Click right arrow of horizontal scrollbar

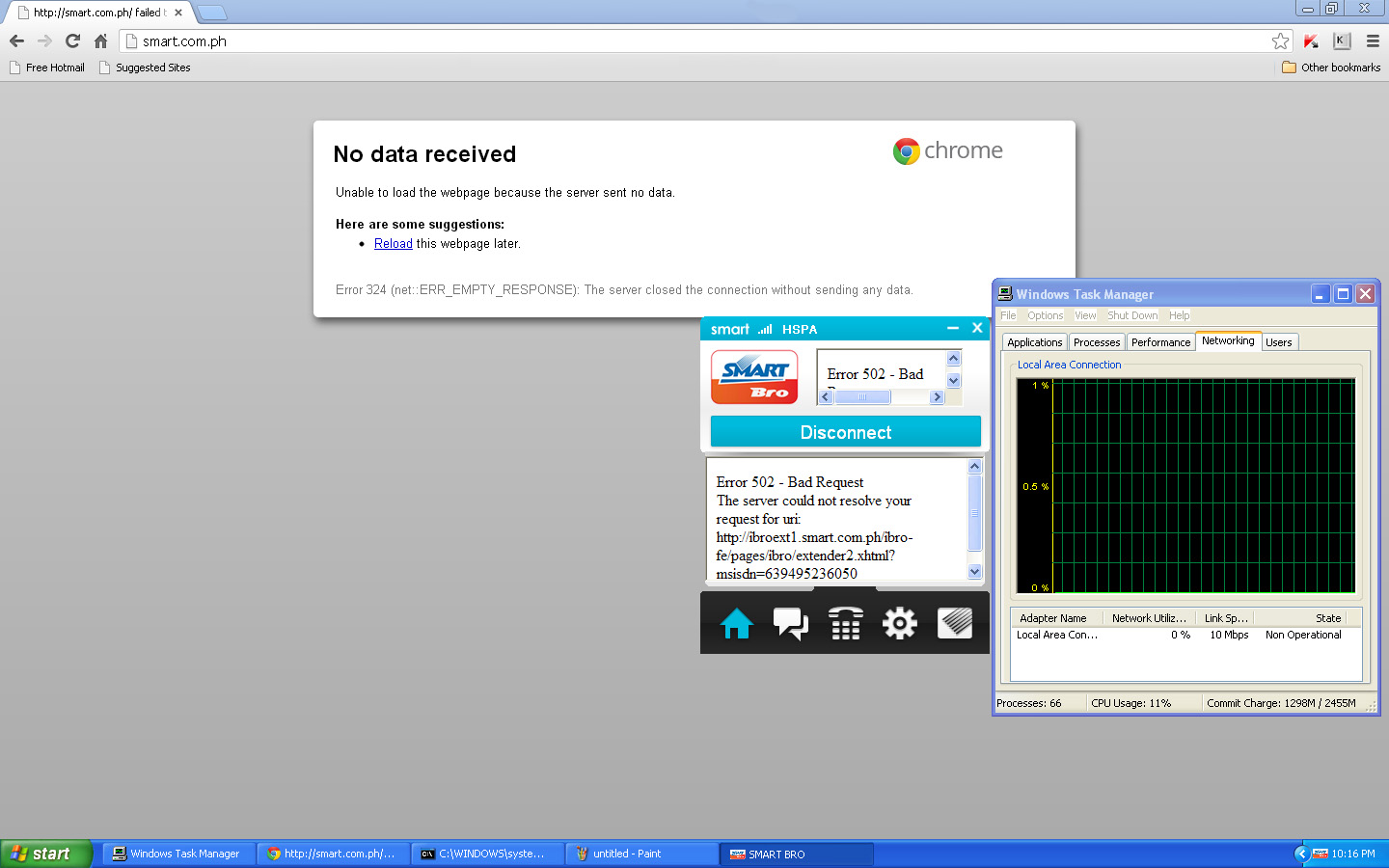(937, 397)
